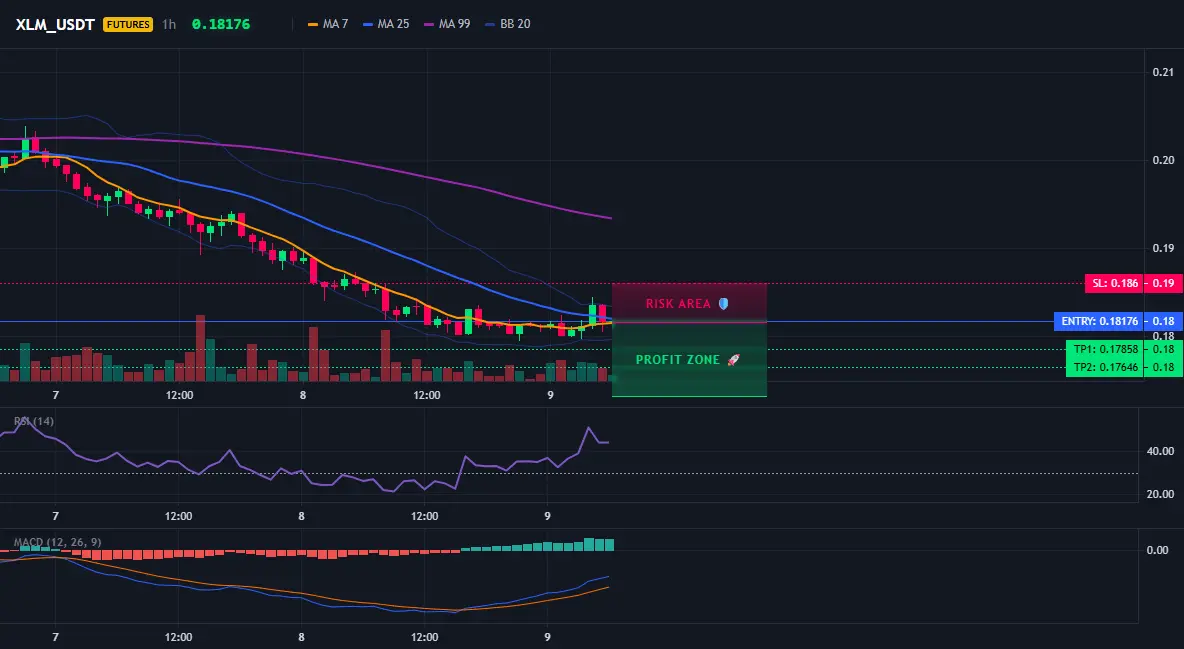Click the shield icon in RISK AREA
The image size is (1184, 649).
tap(723, 303)
